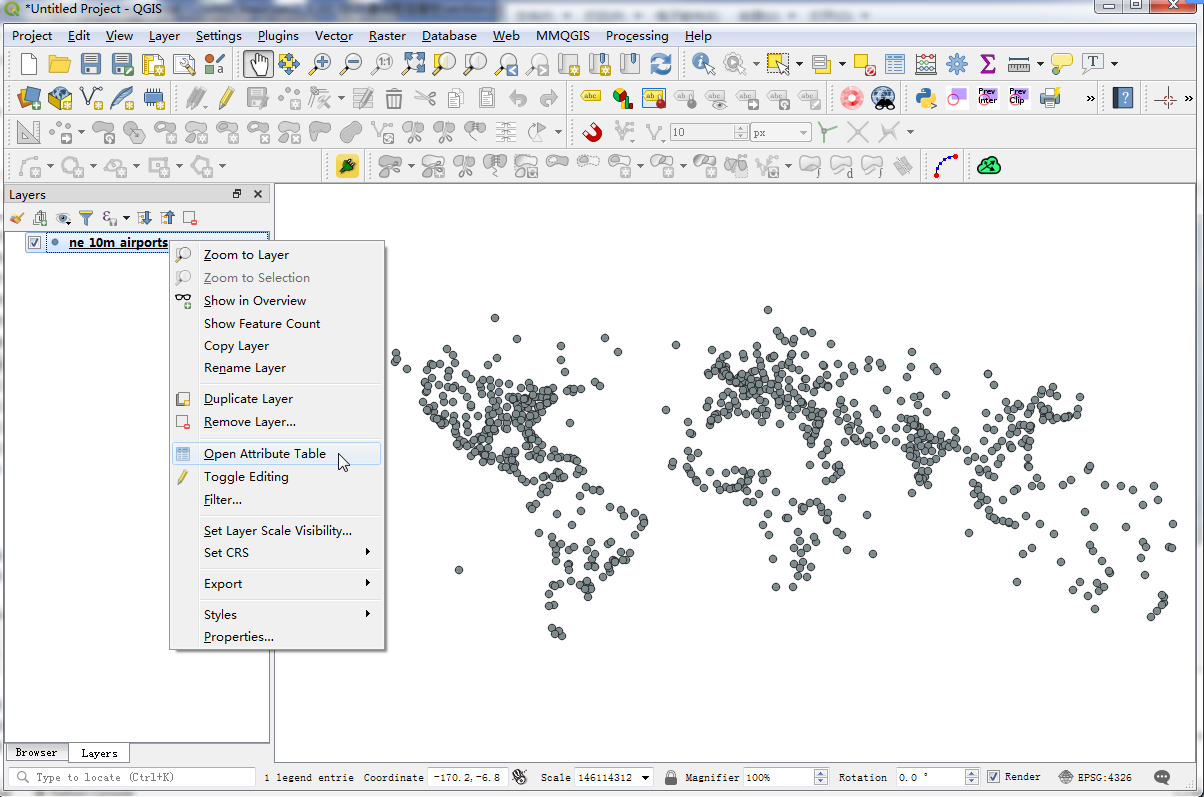Open the Vector menu
Image resolution: width=1204 pixels, height=797 pixels.
(334, 36)
